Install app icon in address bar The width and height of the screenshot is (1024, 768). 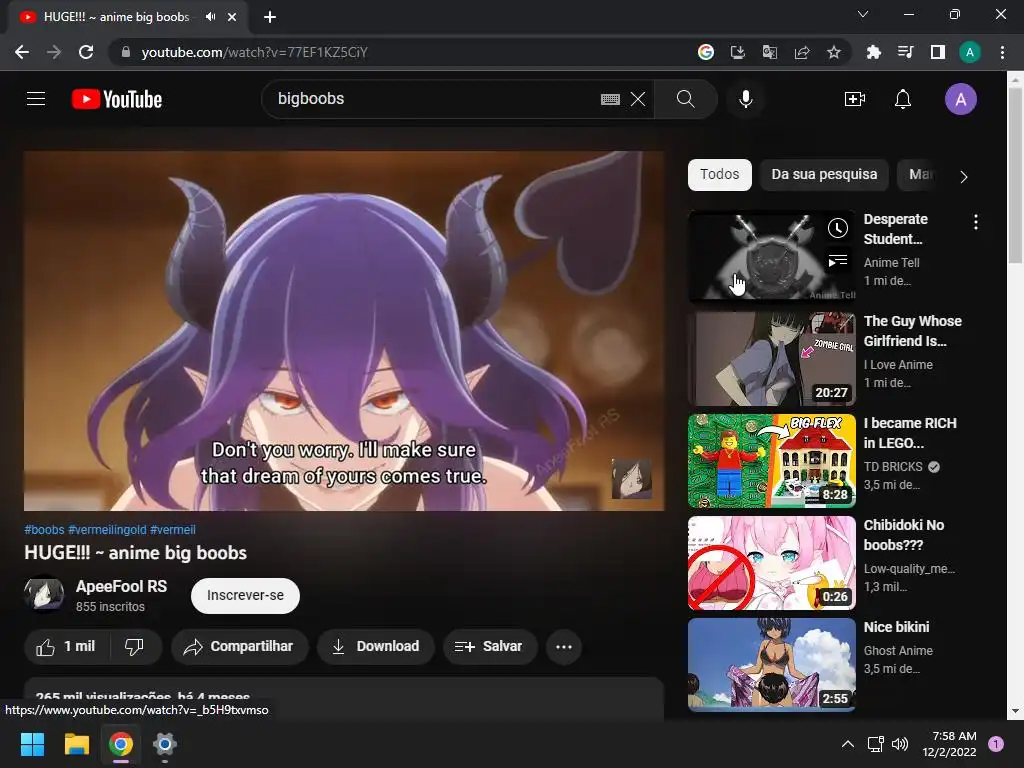pos(738,52)
